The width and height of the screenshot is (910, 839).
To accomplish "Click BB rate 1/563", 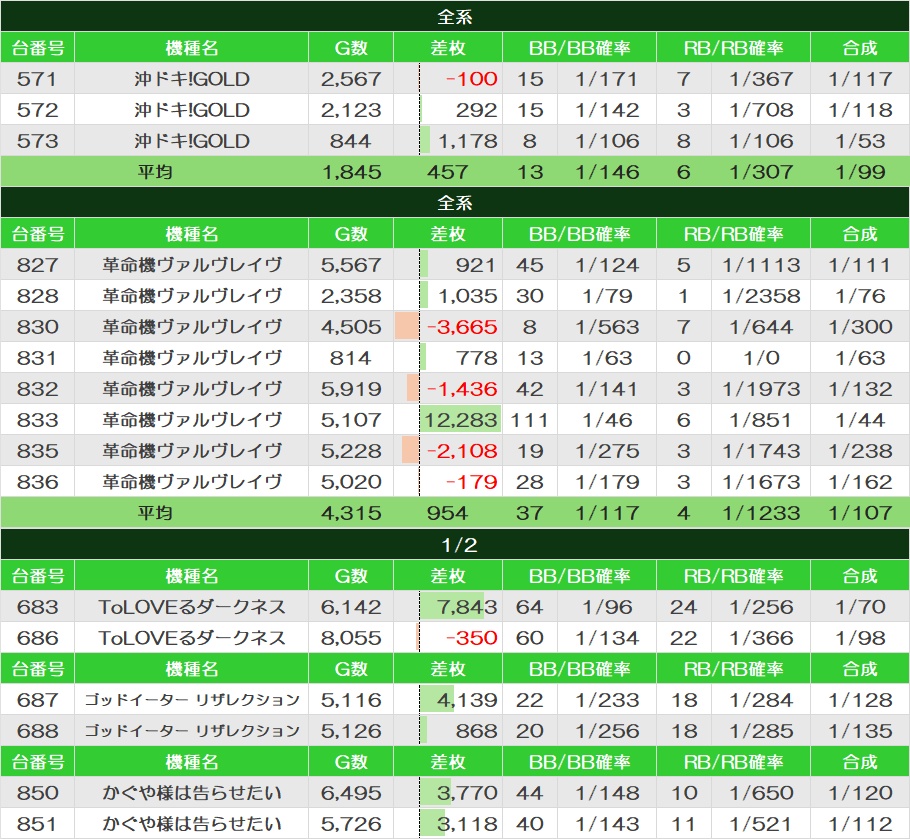I will [x=607, y=327].
